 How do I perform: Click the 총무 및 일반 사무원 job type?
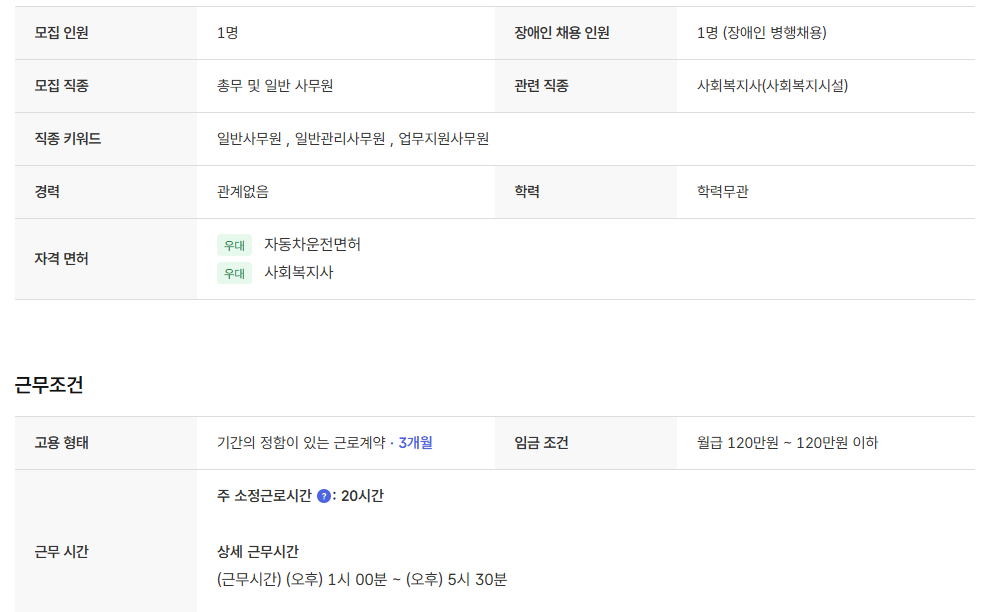(x=275, y=86)
